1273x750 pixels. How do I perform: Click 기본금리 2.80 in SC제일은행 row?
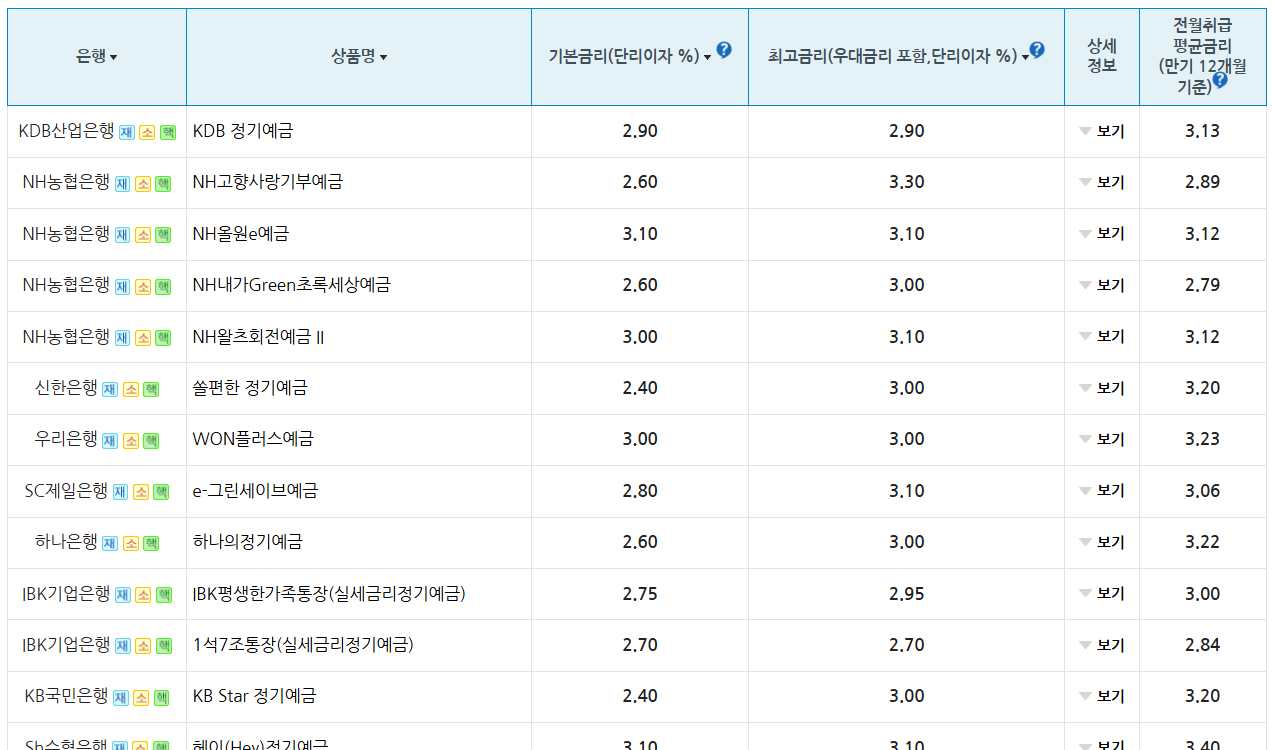pyautogui.click(x=640, y=491)
